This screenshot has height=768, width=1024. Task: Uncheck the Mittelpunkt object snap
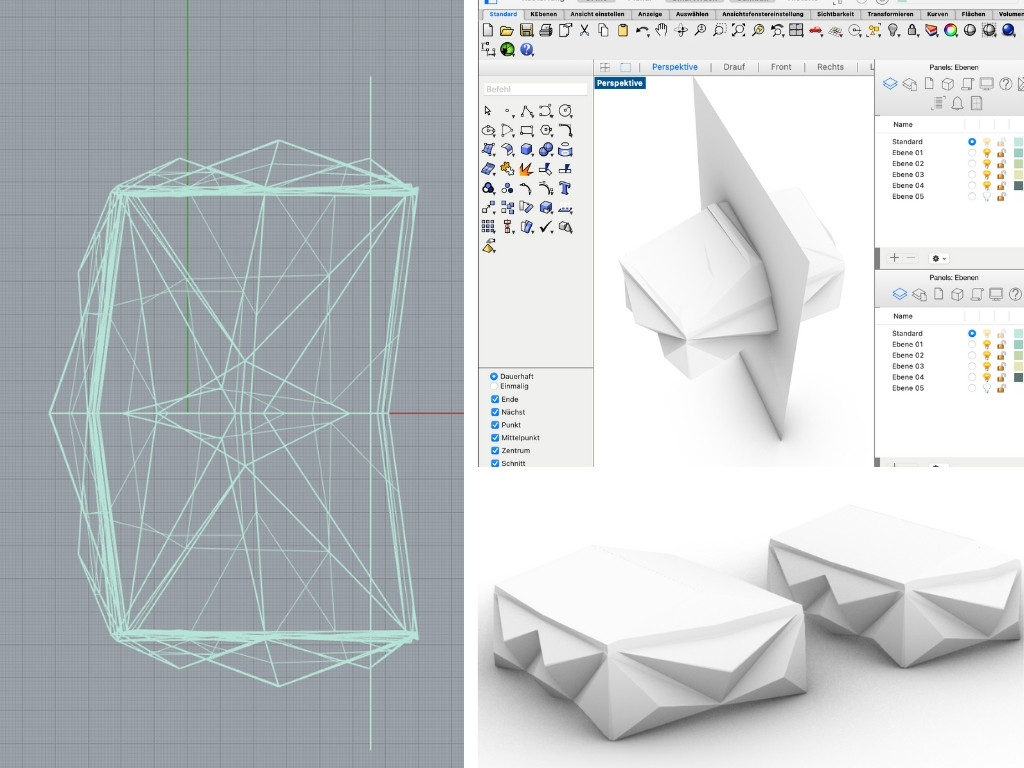[x=495, y=438]
